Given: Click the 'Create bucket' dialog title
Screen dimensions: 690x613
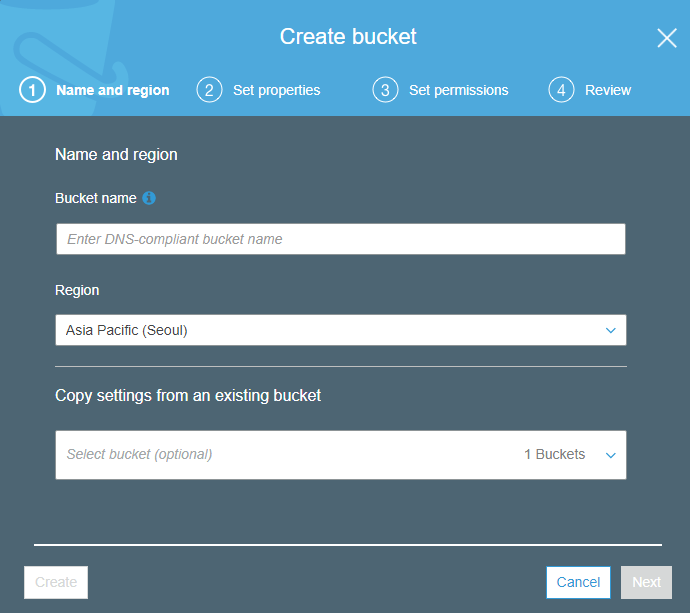Looking at the screenshot, I should 348,37.
